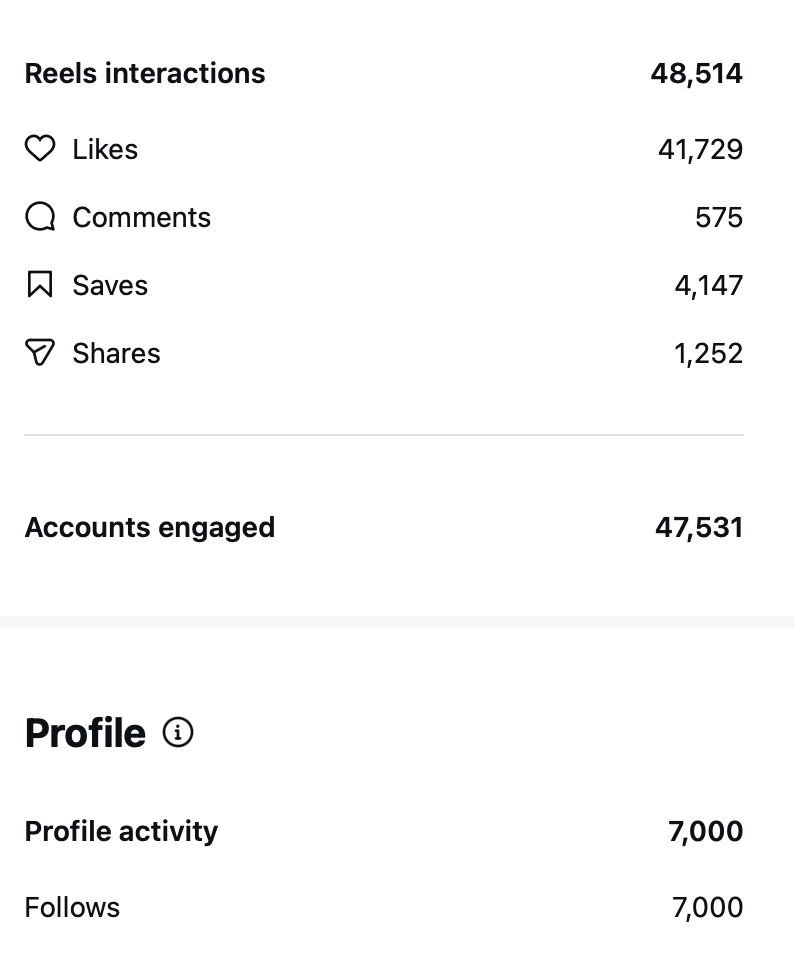The height and width of the screenshot is (962, 794).
Task: Click the Shares count 1,252
Action: point(708,352)
